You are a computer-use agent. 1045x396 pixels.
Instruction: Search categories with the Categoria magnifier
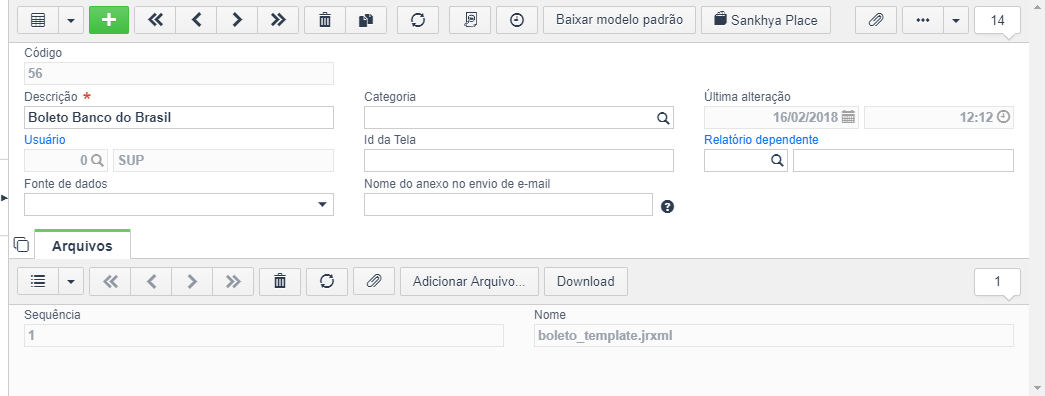coord(662,118)
